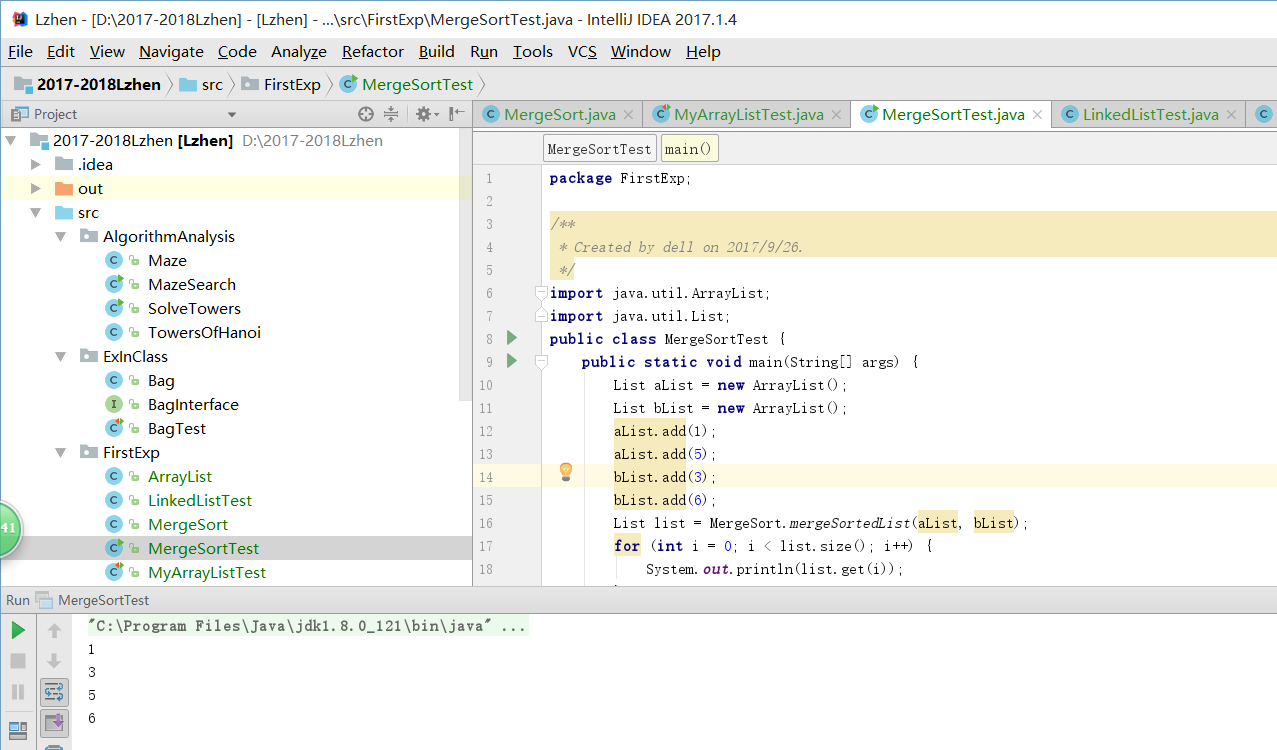Click the Up stack trace arrow

click(x=54, y=630)
